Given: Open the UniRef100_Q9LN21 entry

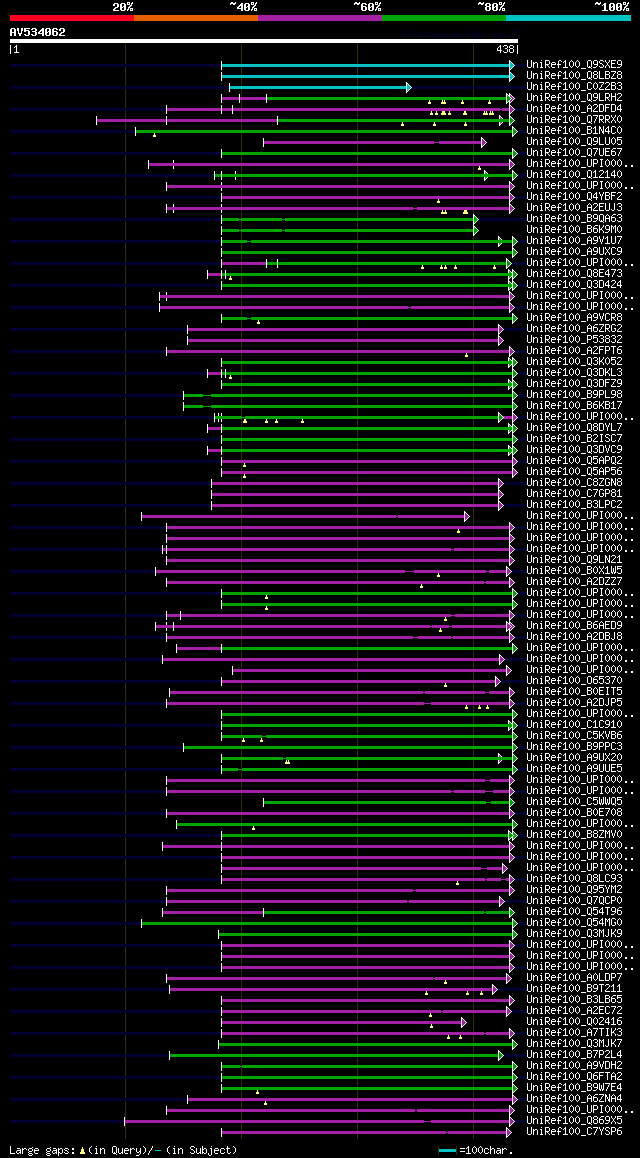Looking at the screenshot, I should click(574, 560).
